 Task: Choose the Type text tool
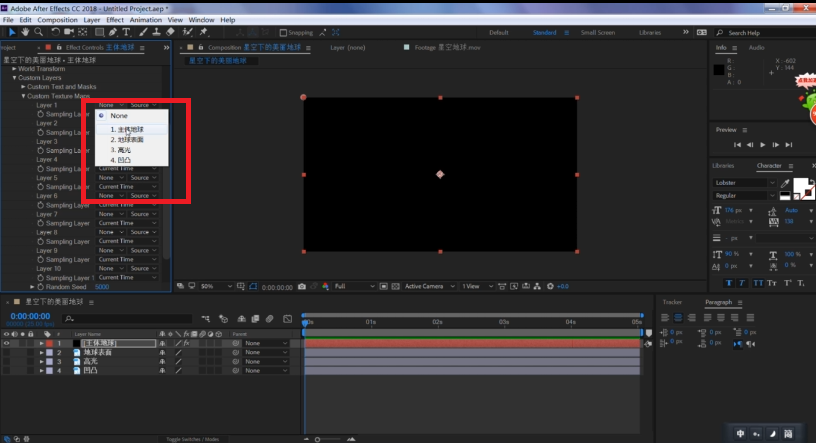126,32
